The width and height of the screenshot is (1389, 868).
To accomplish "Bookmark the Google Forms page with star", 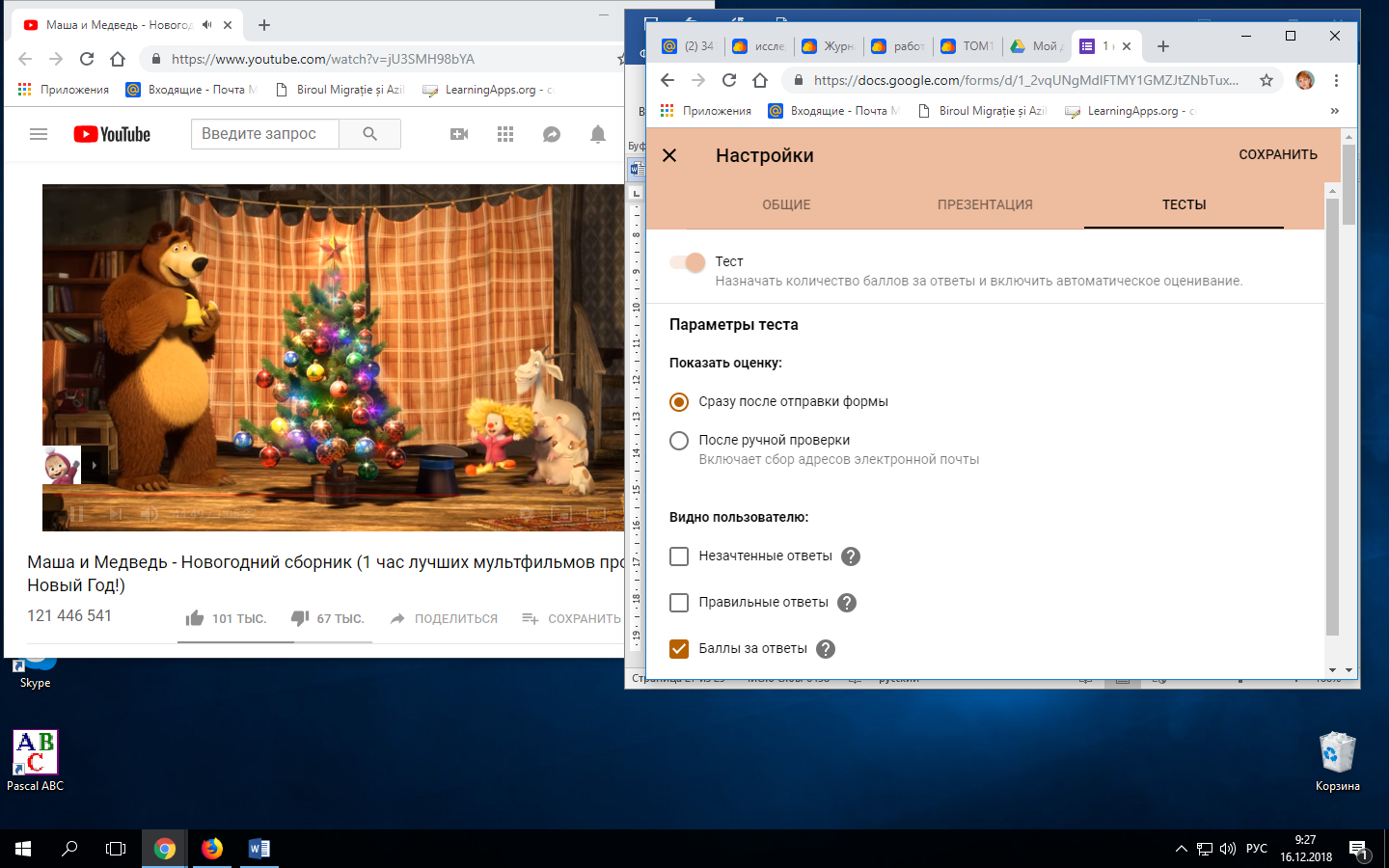I will tap(1266, 80).
